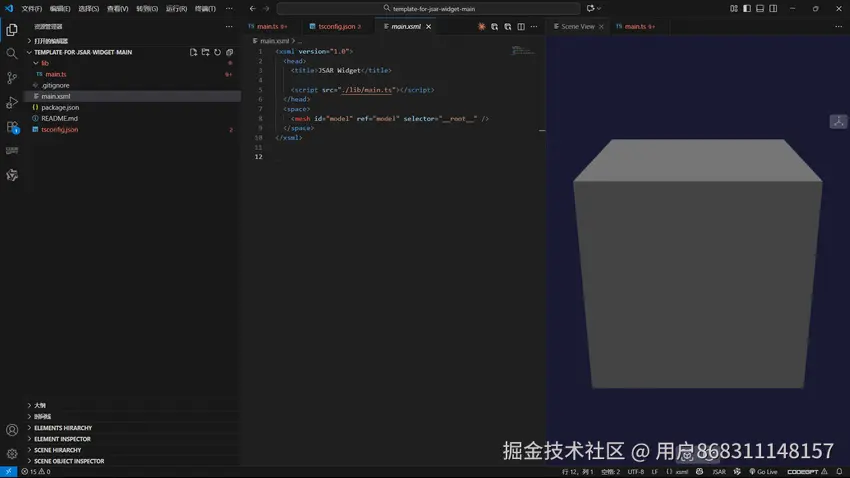850x478 pixels.
Task: Toggle primary side bar visibility
Action: [747, 9]
